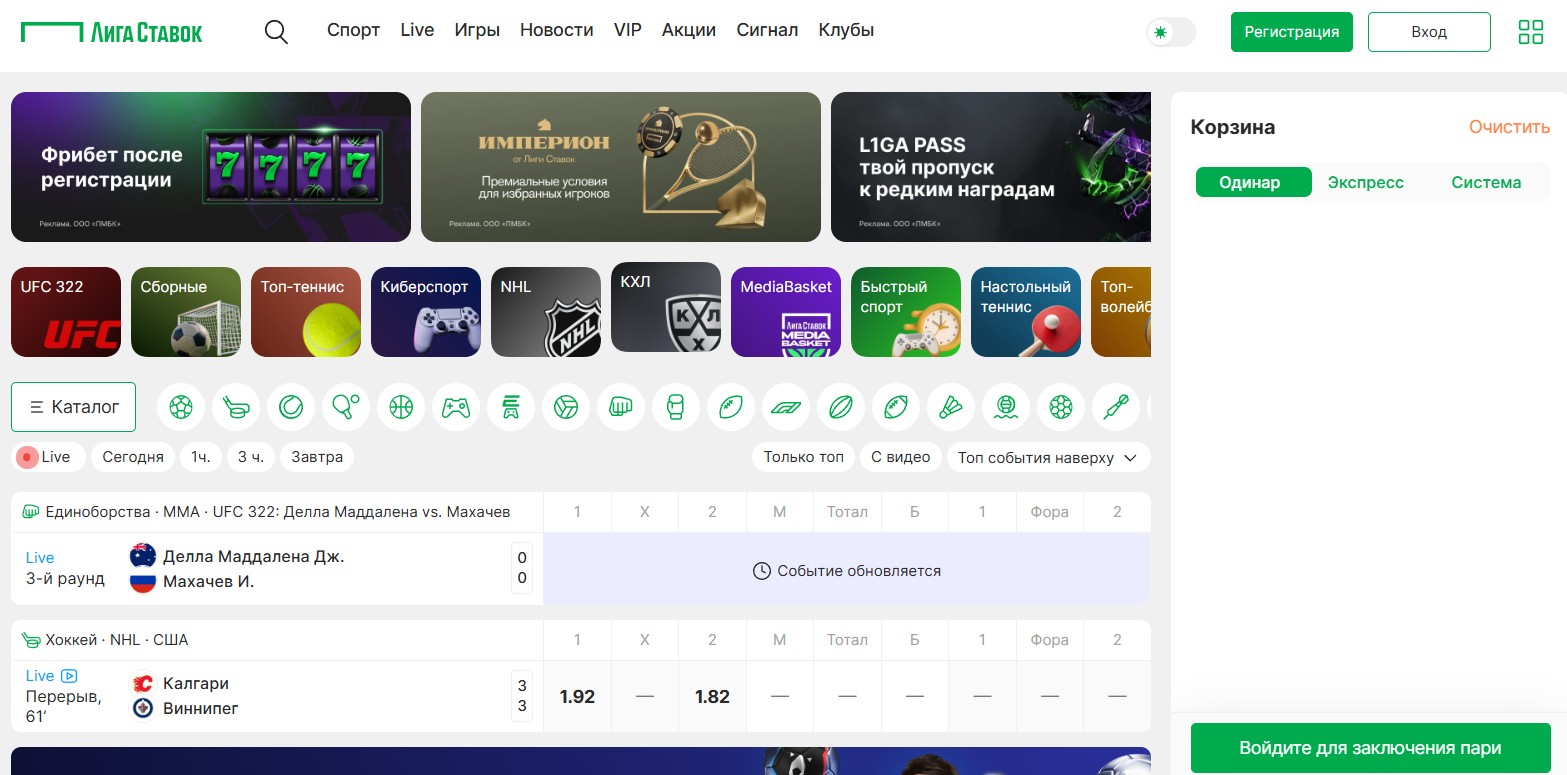Open the Фрибет после регистрации banner

pyautogui.click(x=211, y=167)
